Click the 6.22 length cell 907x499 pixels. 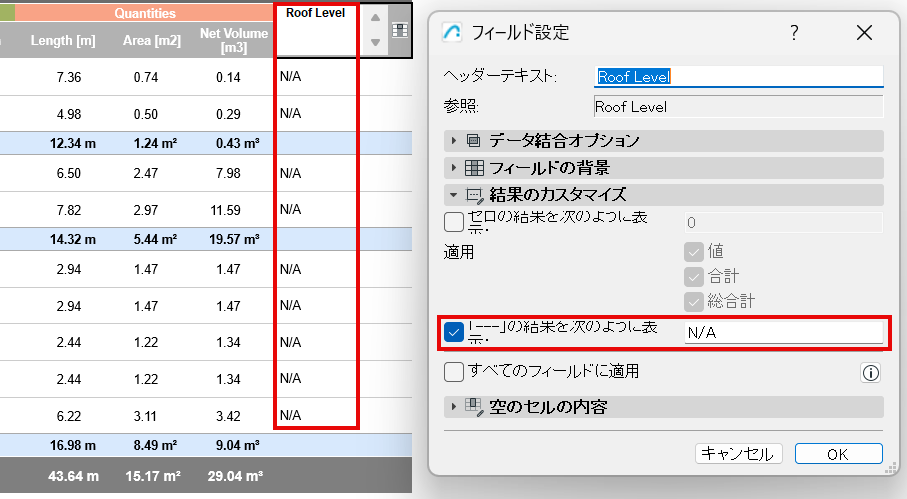tap(69, 416)
